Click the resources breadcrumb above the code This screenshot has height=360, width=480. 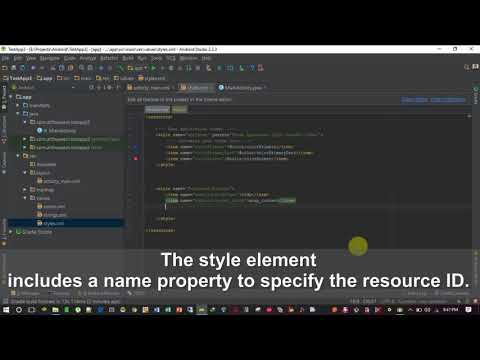click(157, 109)
